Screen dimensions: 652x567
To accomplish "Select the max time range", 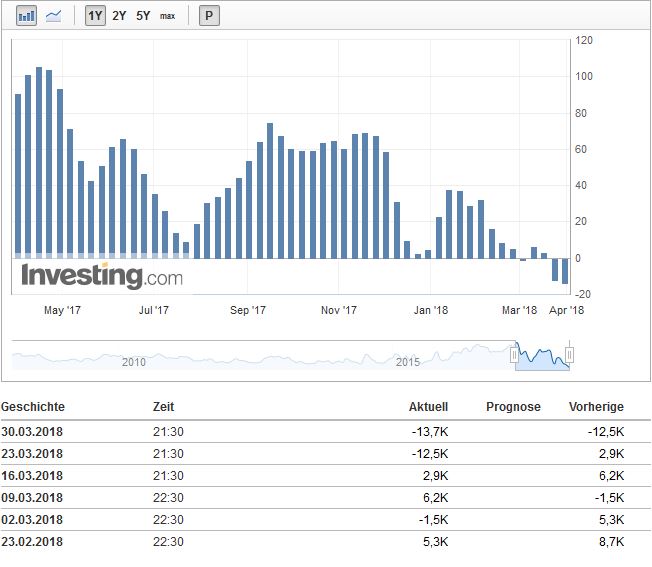I will 168,16.
